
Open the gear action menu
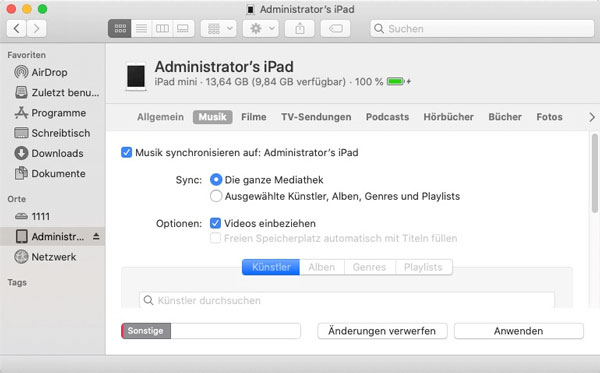pos(261,29)
